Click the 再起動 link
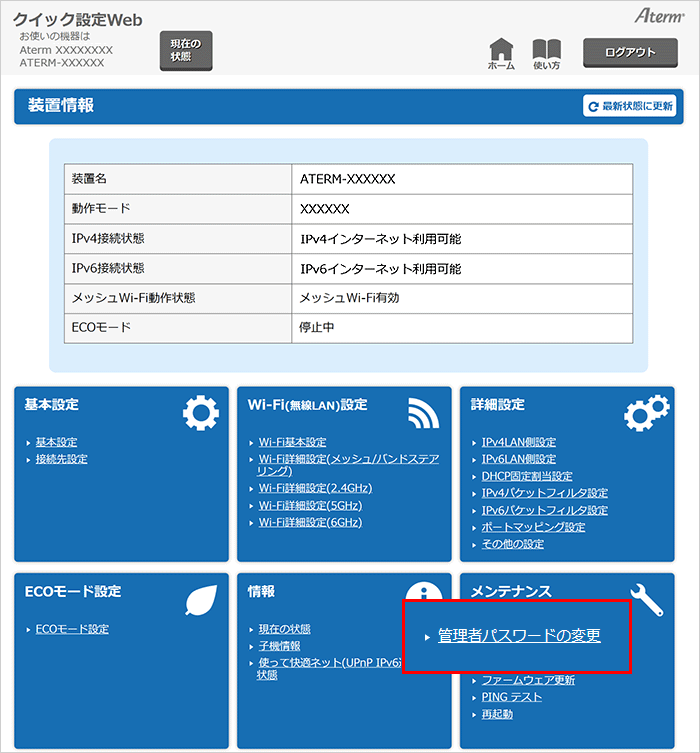 point(497,714)
